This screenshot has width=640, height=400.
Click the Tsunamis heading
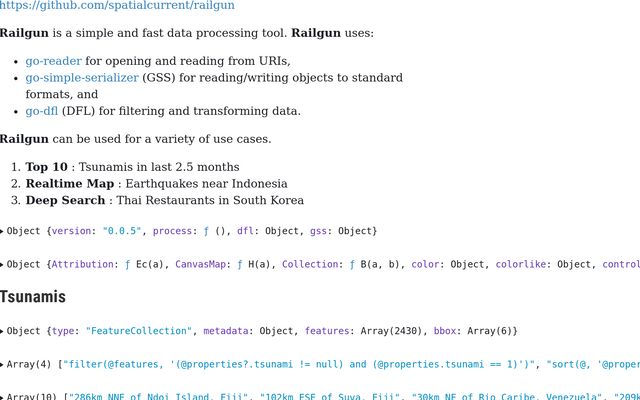click(33, 297)
